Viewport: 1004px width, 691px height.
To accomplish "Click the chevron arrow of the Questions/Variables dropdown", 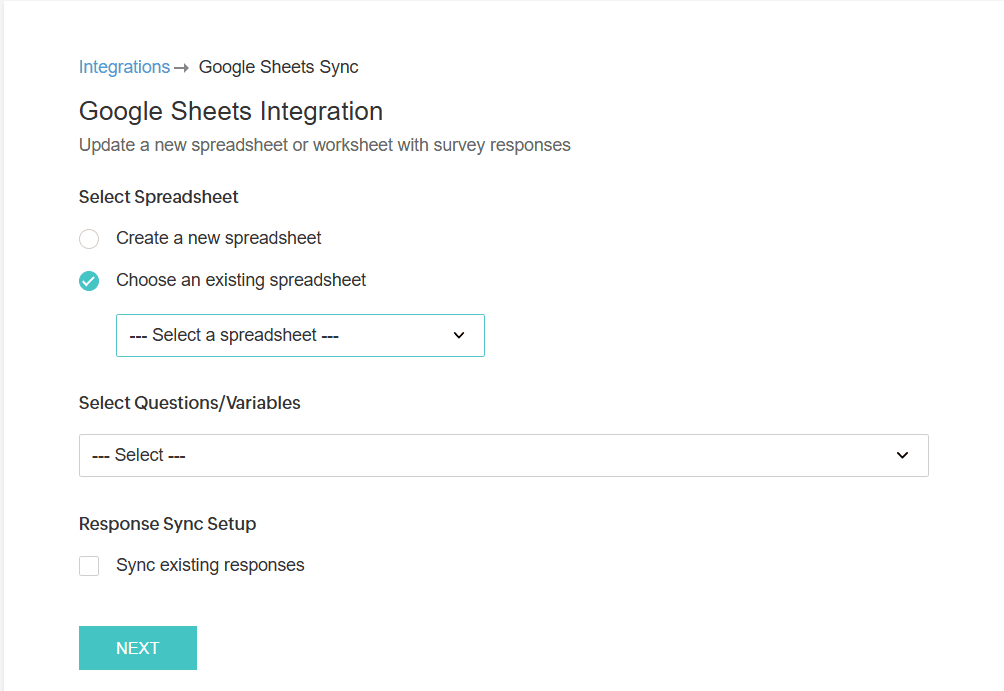I will 902,455.
